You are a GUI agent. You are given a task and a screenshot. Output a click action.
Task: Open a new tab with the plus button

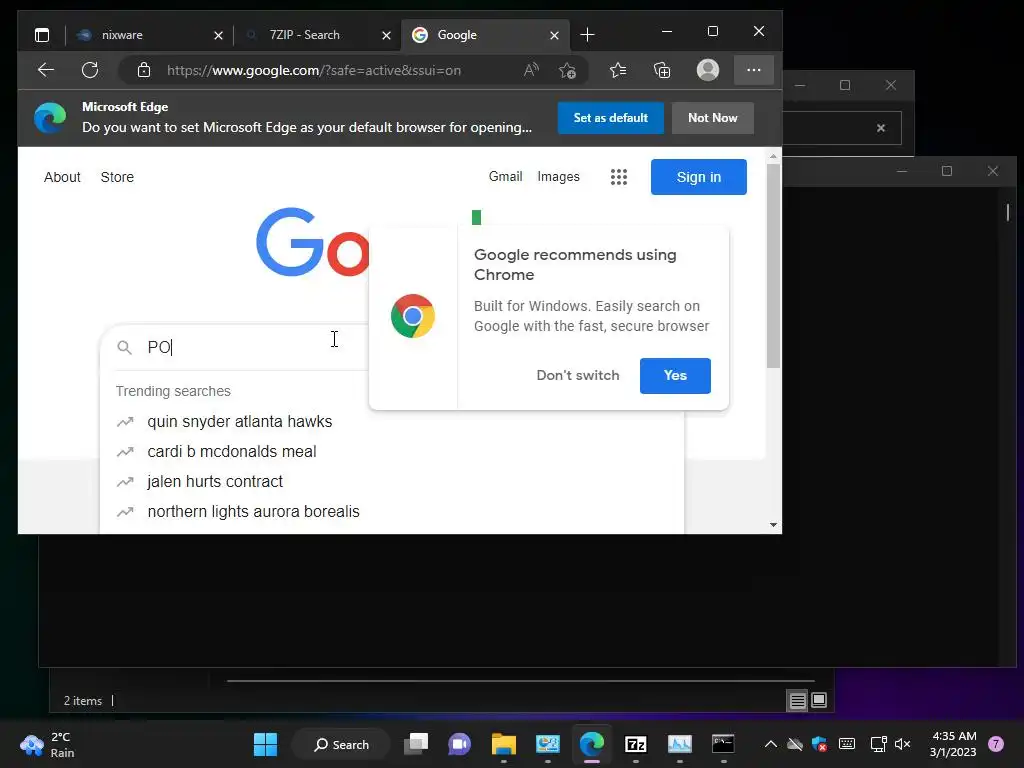(x=587, y=35)
